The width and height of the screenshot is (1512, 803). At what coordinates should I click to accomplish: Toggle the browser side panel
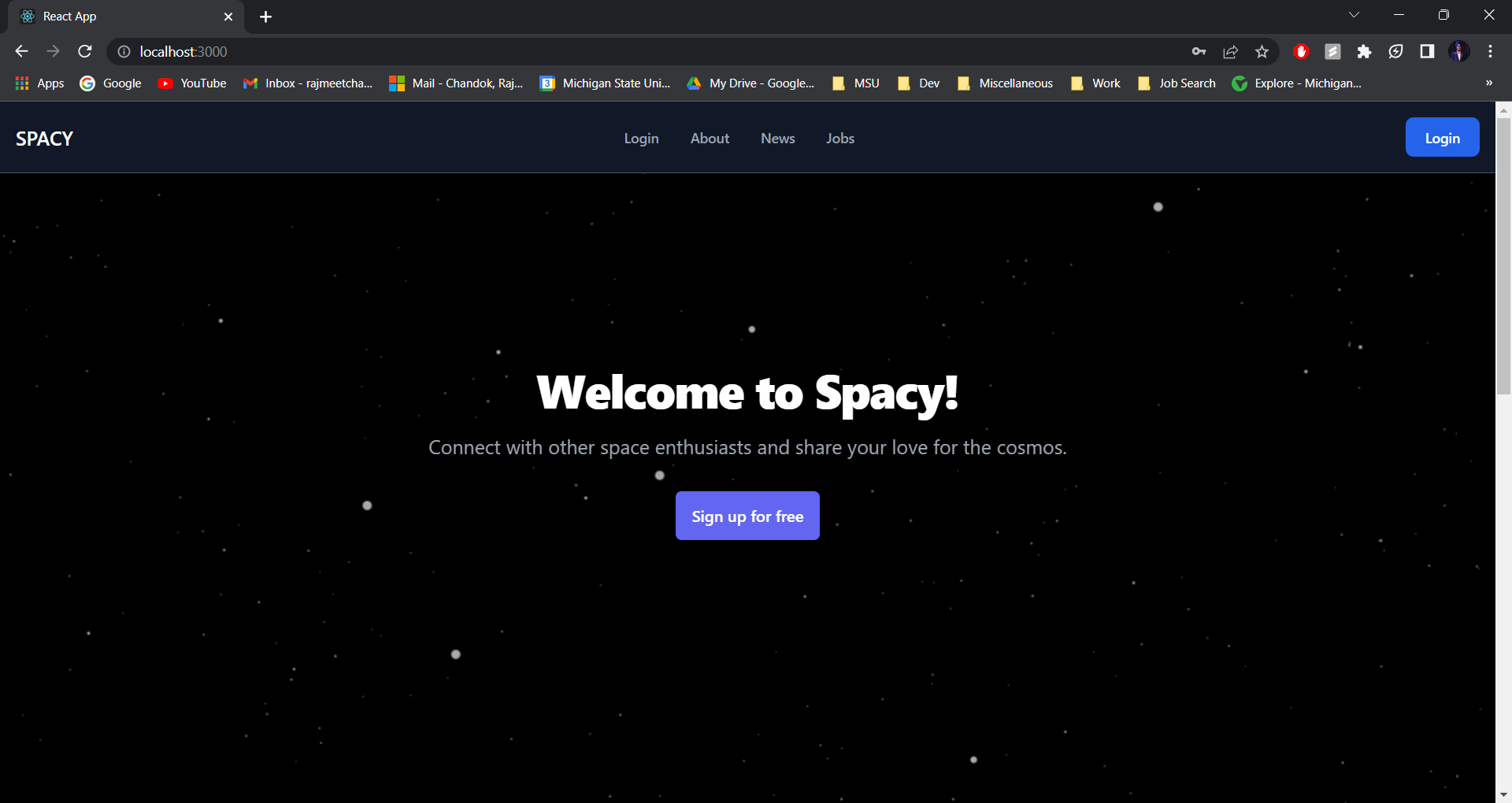tap(1427, 51)
